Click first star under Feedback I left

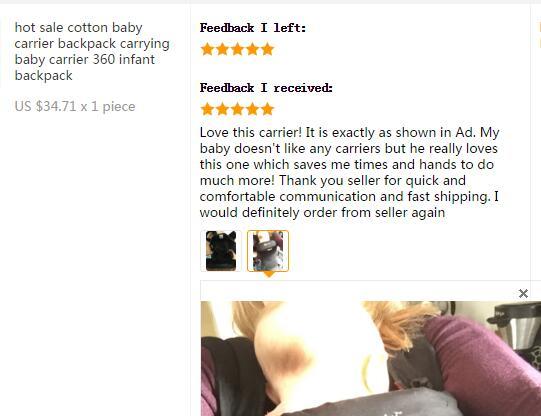pos(207,49)
